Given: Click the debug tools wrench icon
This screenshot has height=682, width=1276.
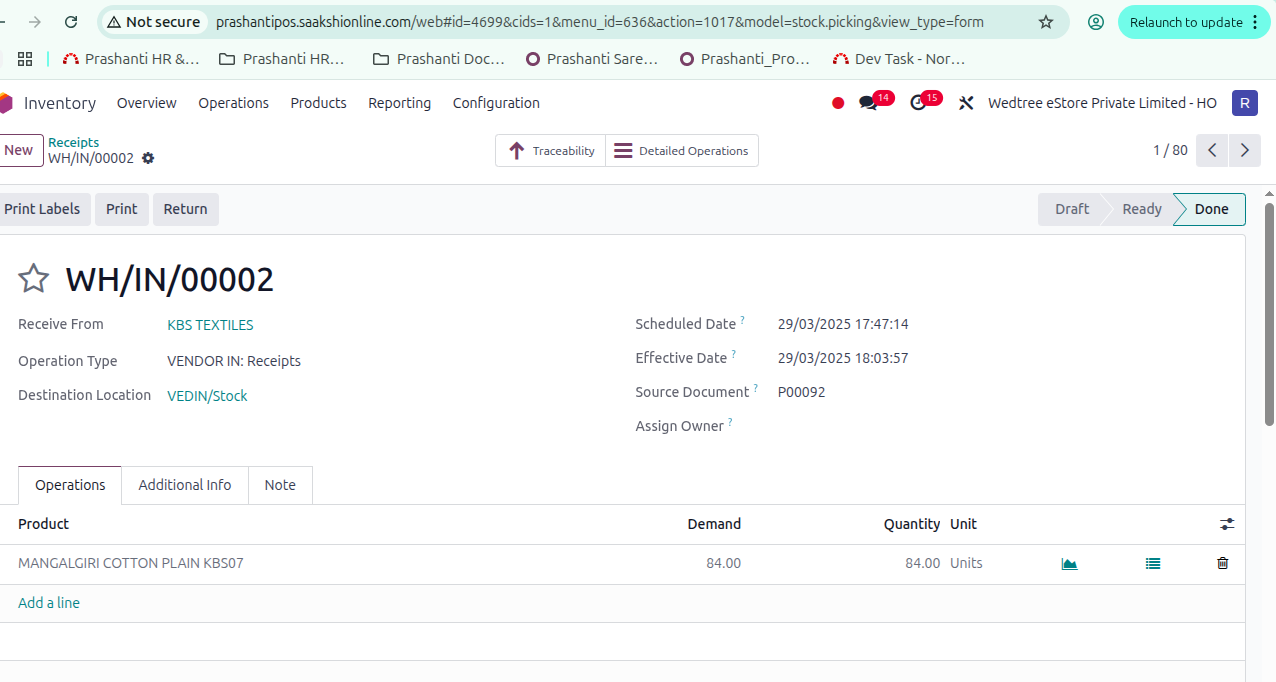Looking at the screenshot, I should [966, 103].
